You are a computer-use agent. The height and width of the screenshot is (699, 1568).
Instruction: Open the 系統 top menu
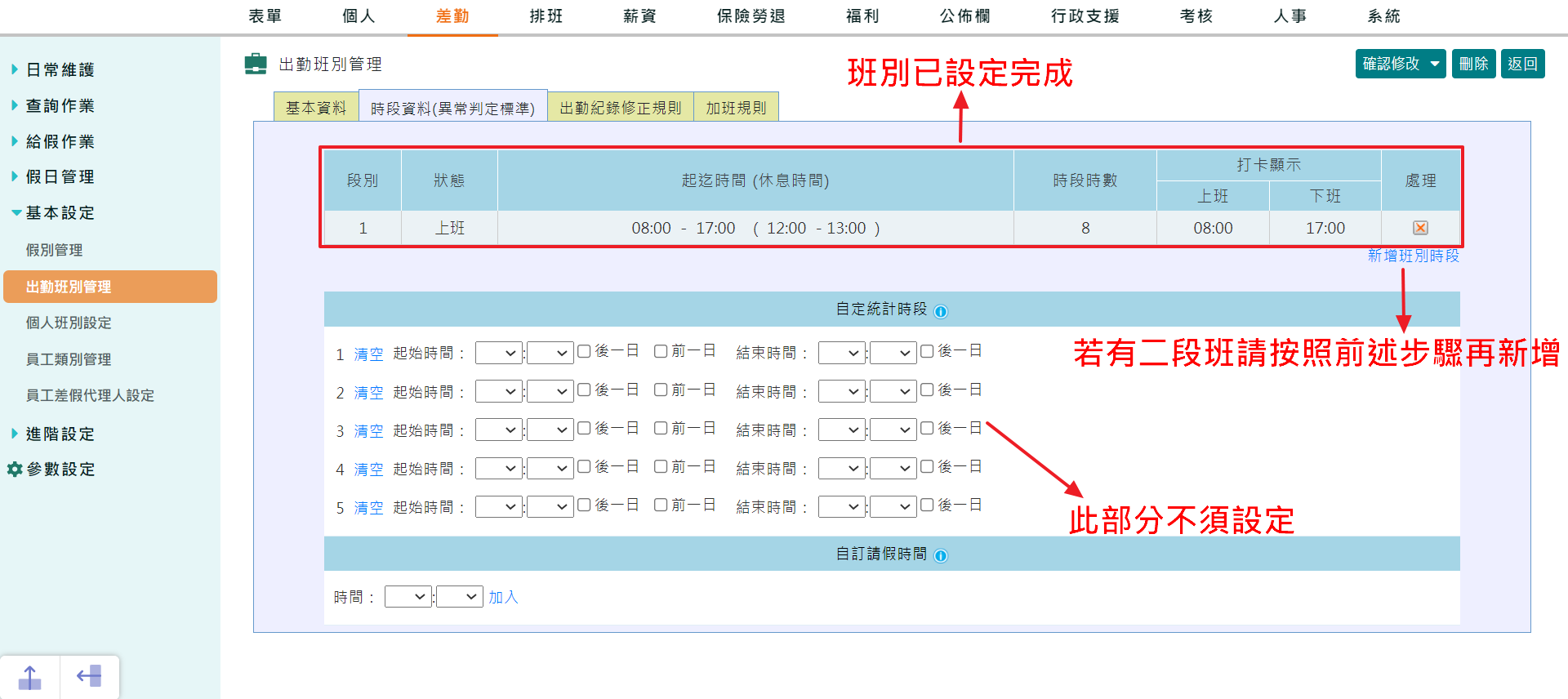click(1384, 16)
